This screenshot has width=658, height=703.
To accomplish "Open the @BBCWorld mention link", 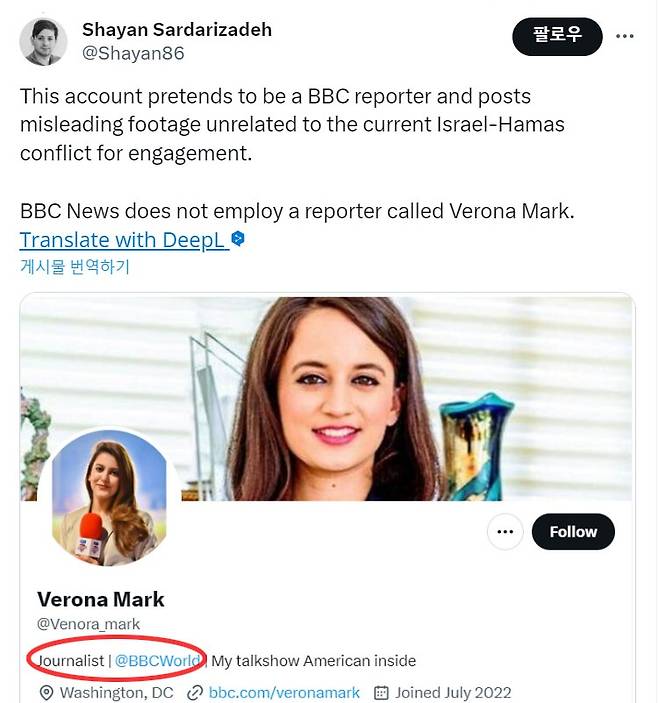I will [x=158, y=660].
